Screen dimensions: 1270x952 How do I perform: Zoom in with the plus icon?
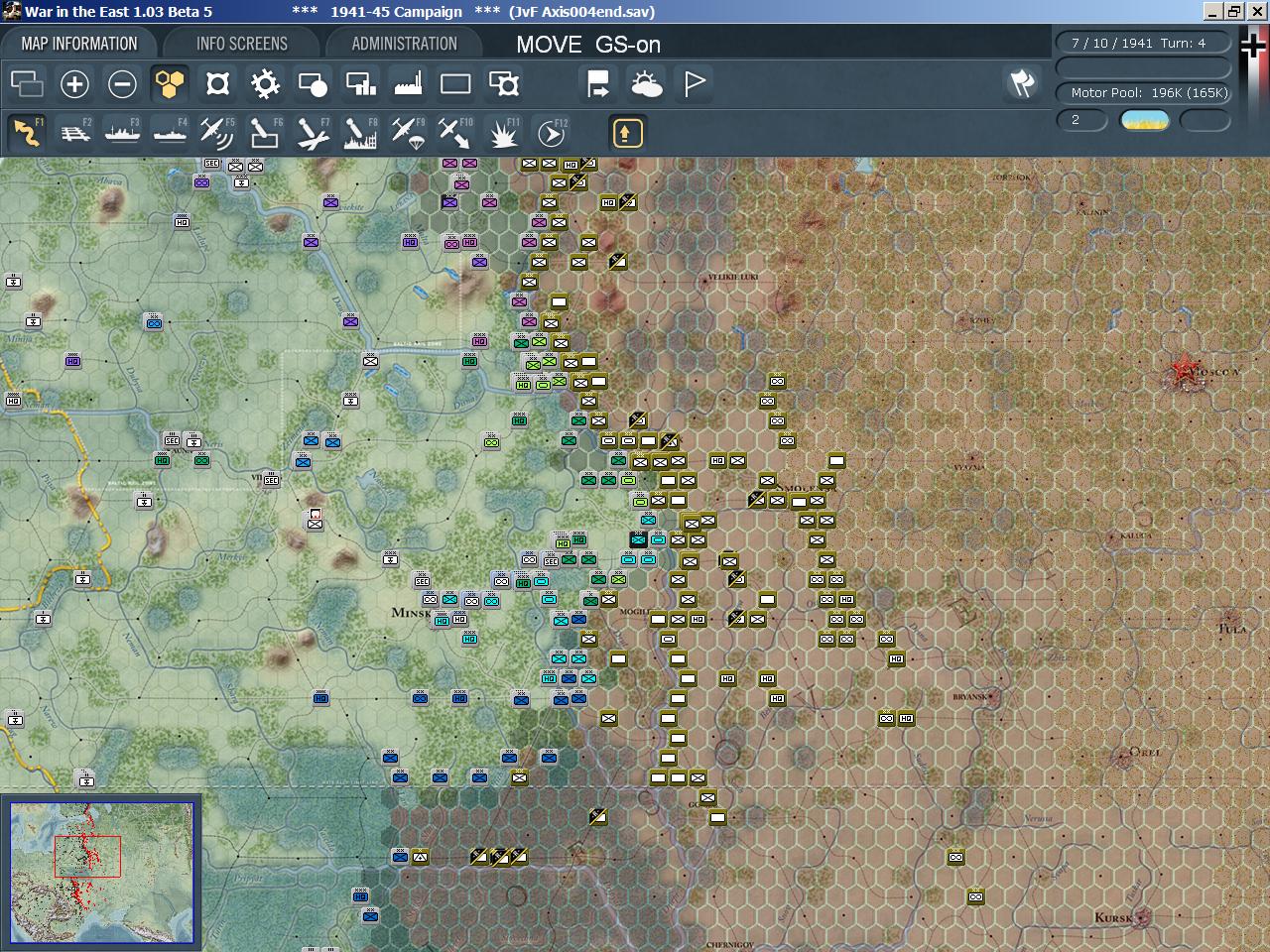[74, 84]
